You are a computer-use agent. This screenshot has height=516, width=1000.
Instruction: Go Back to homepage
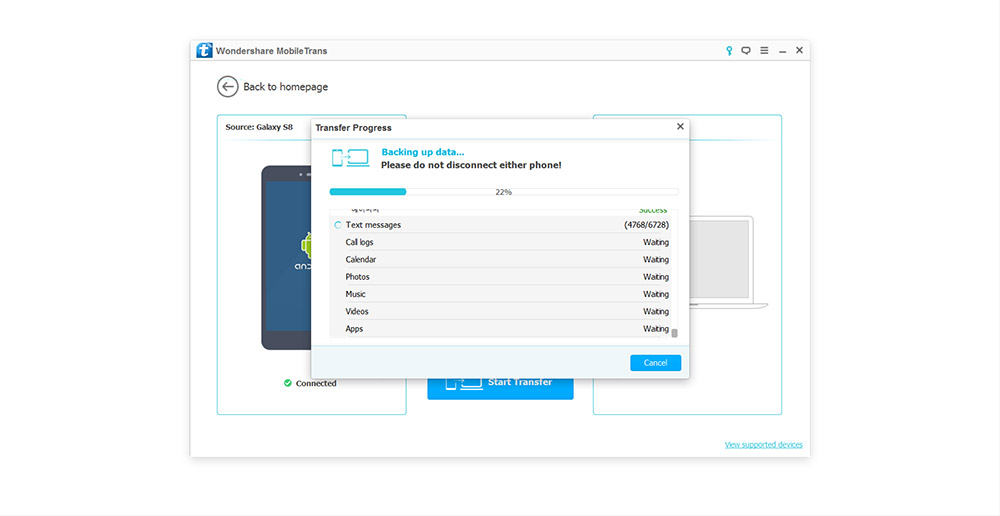point(286,87)
